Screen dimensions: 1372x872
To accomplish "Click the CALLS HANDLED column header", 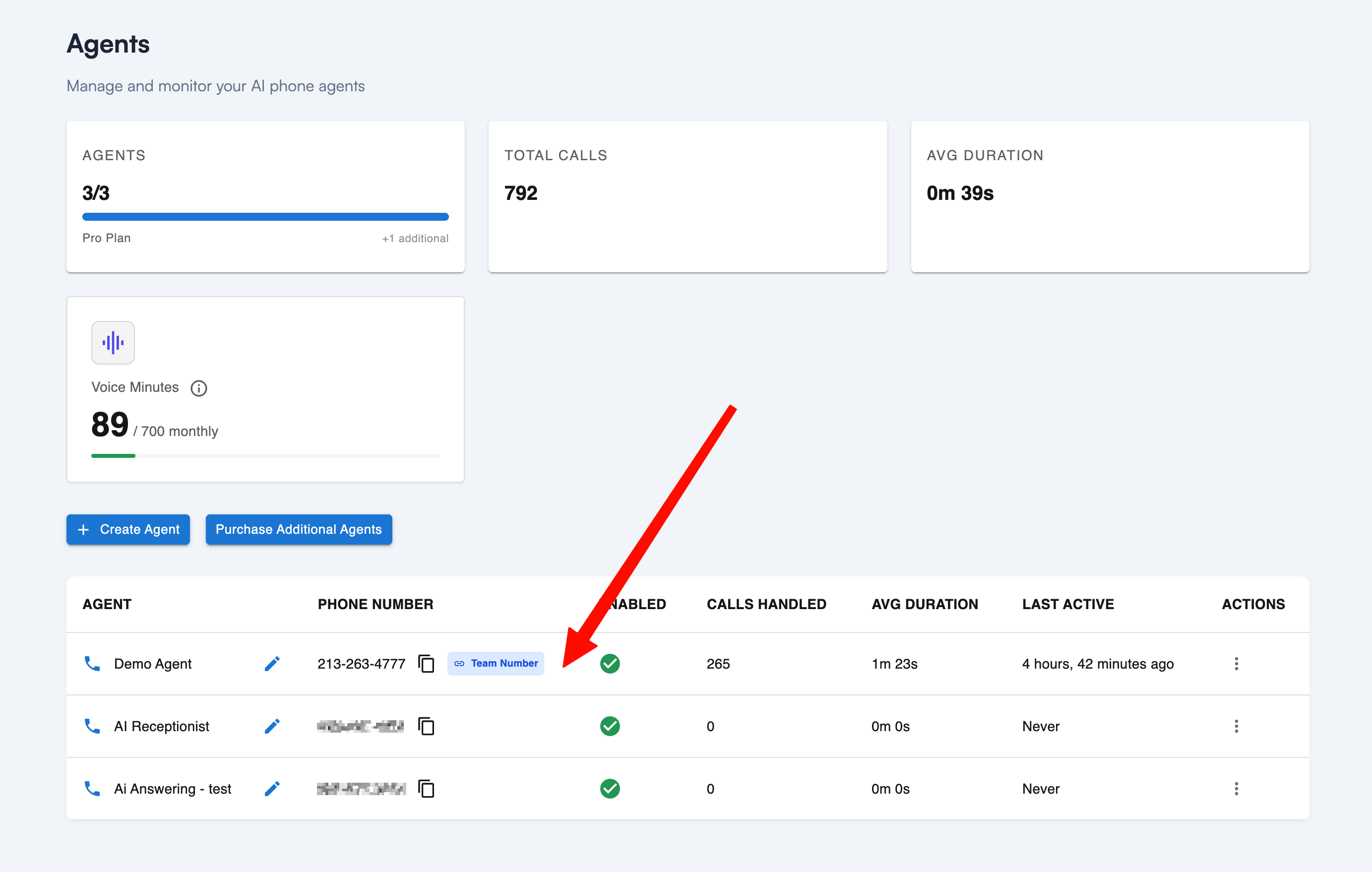I will pyautogui.click(x=766, y=604).
